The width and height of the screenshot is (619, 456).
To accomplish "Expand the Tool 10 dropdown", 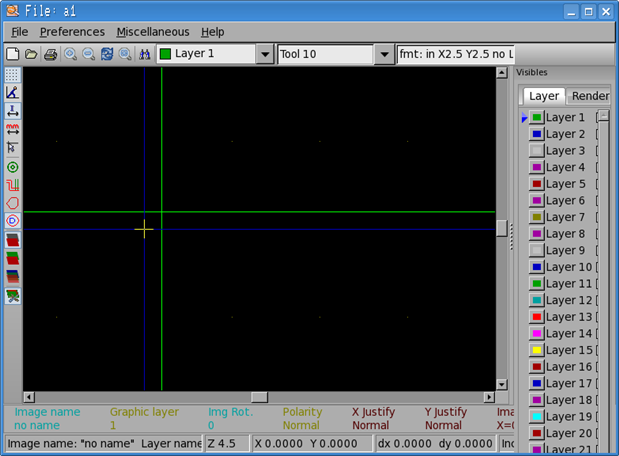I will (384, 54).
